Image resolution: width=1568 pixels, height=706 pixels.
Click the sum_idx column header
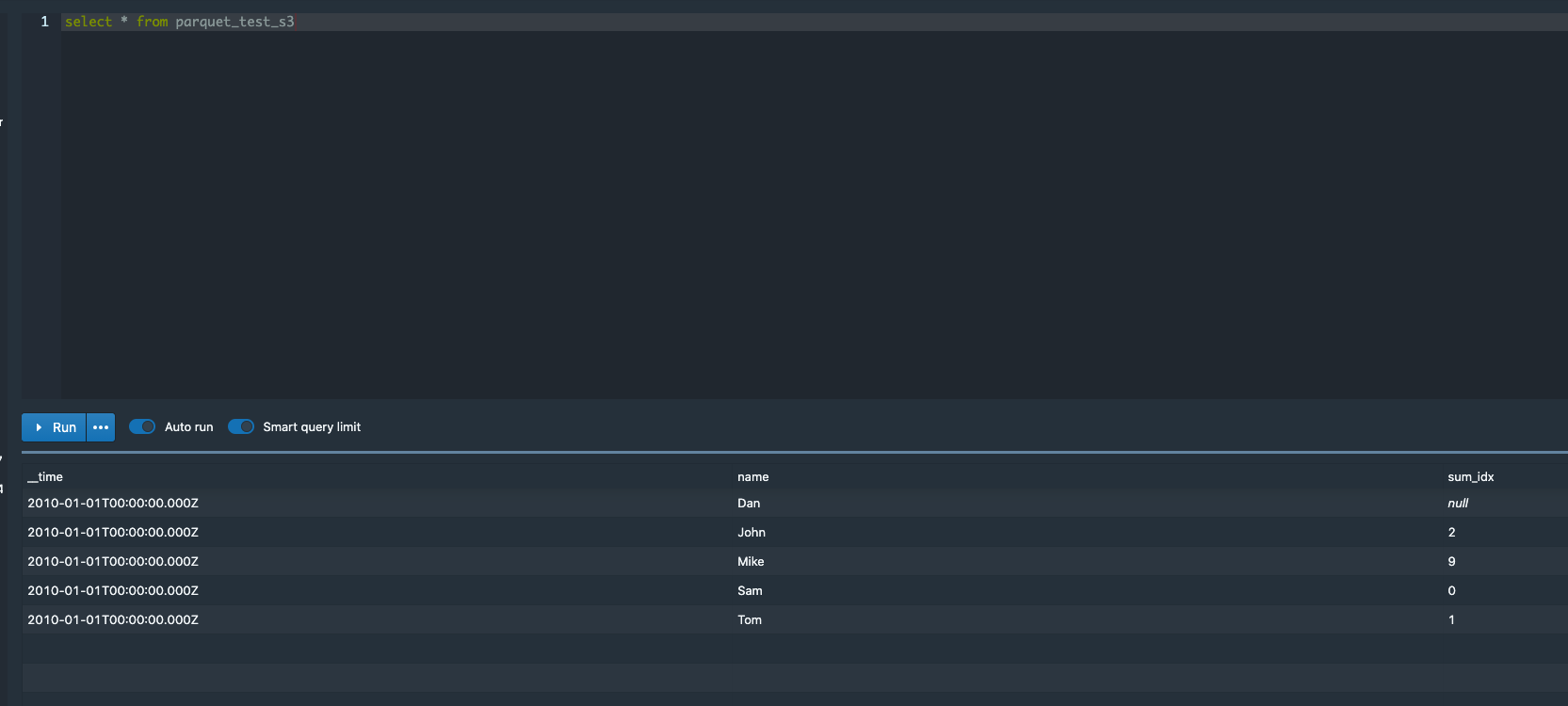pos(1471,477)
